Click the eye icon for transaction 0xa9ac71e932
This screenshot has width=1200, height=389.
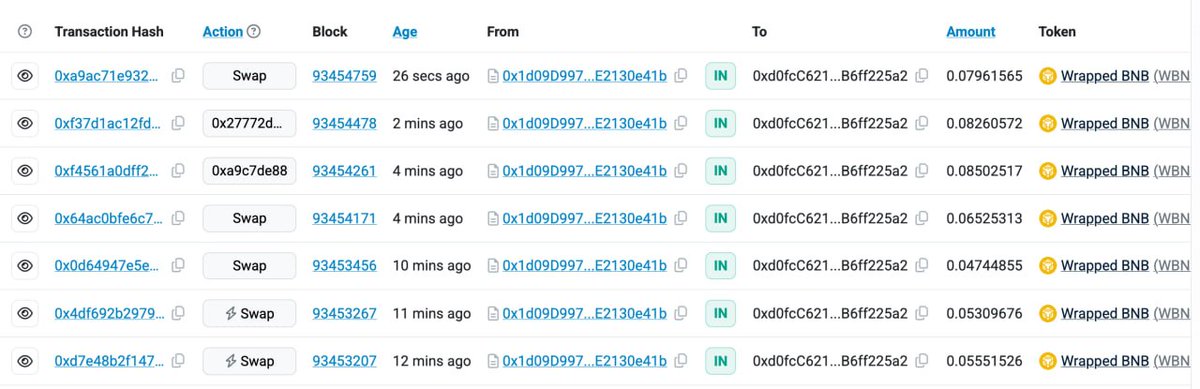pos(26,76)
